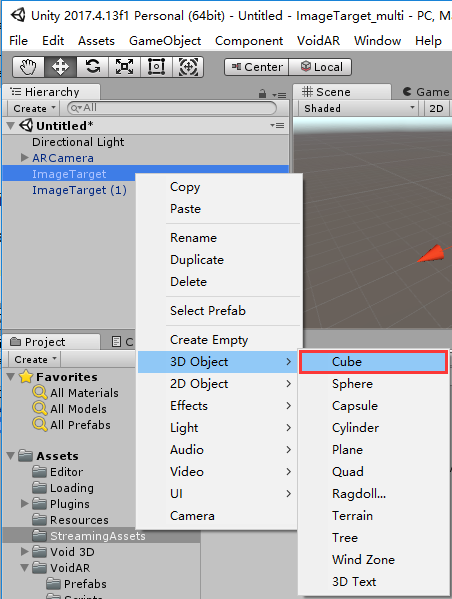Expand the ARCamera hierarchy item
This screenshot has width=452, height=599.
click(x=24, y=157)
